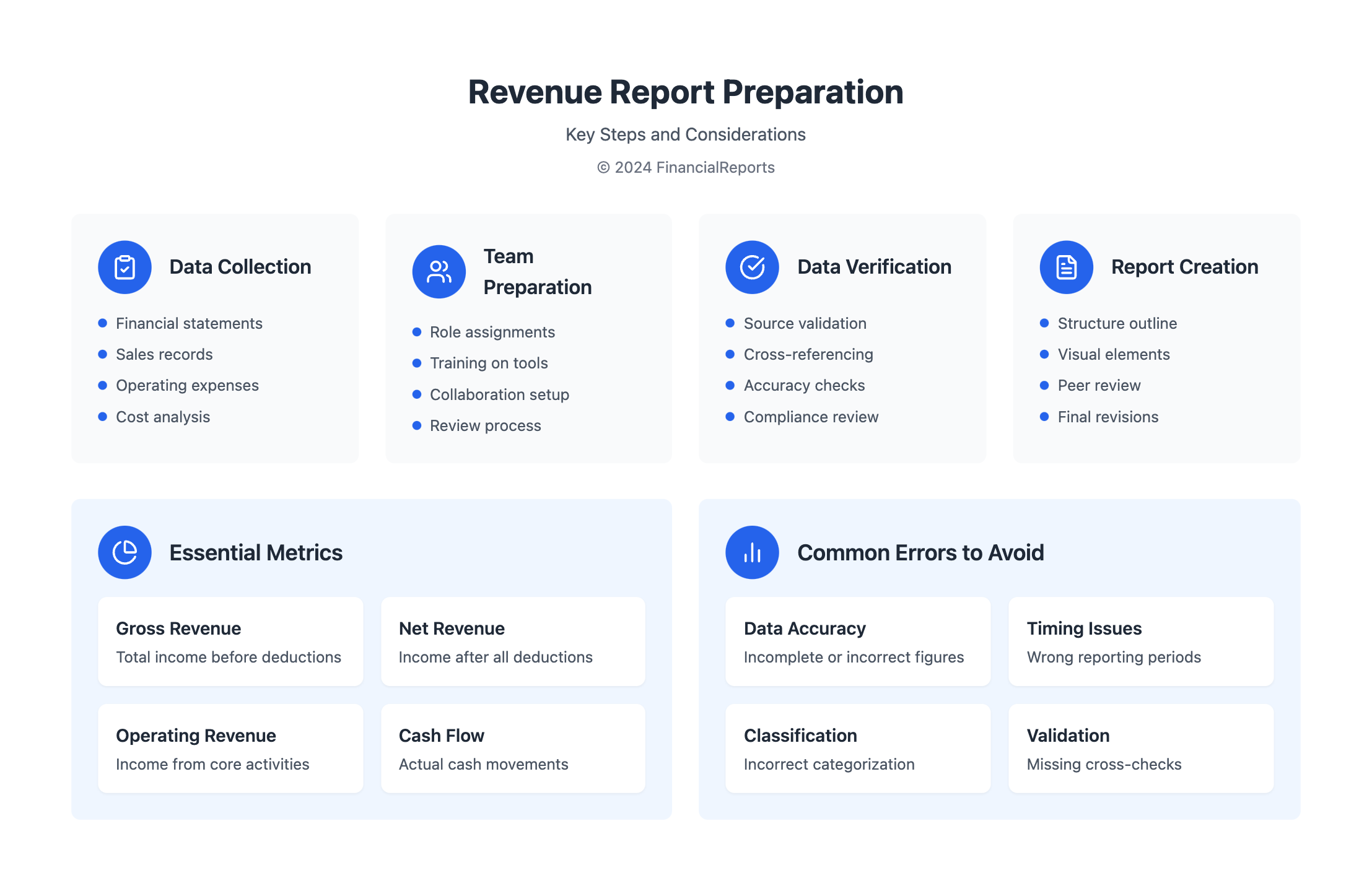1372x891 pixels.
Task: Click the Net Revenue card
Action: [x=513, y=641]
